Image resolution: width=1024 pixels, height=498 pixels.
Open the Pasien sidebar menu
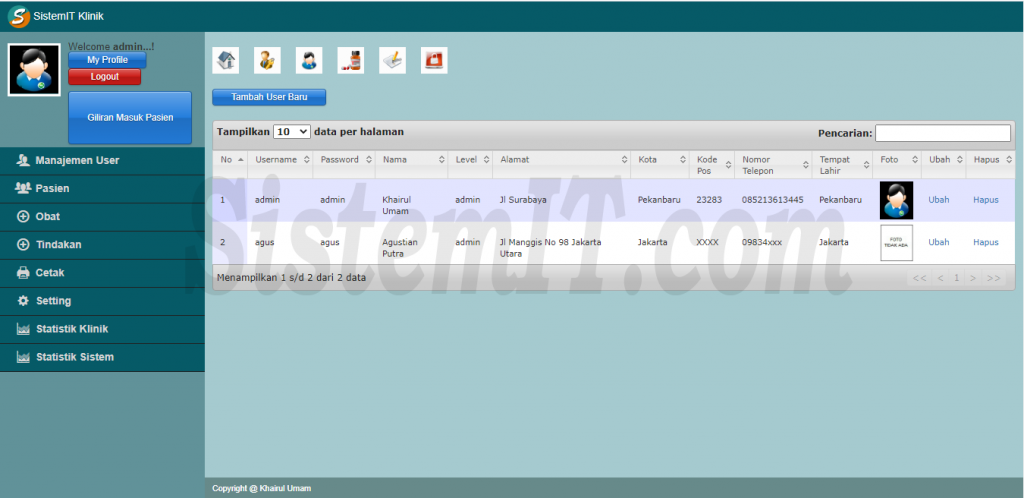point(103,189)
